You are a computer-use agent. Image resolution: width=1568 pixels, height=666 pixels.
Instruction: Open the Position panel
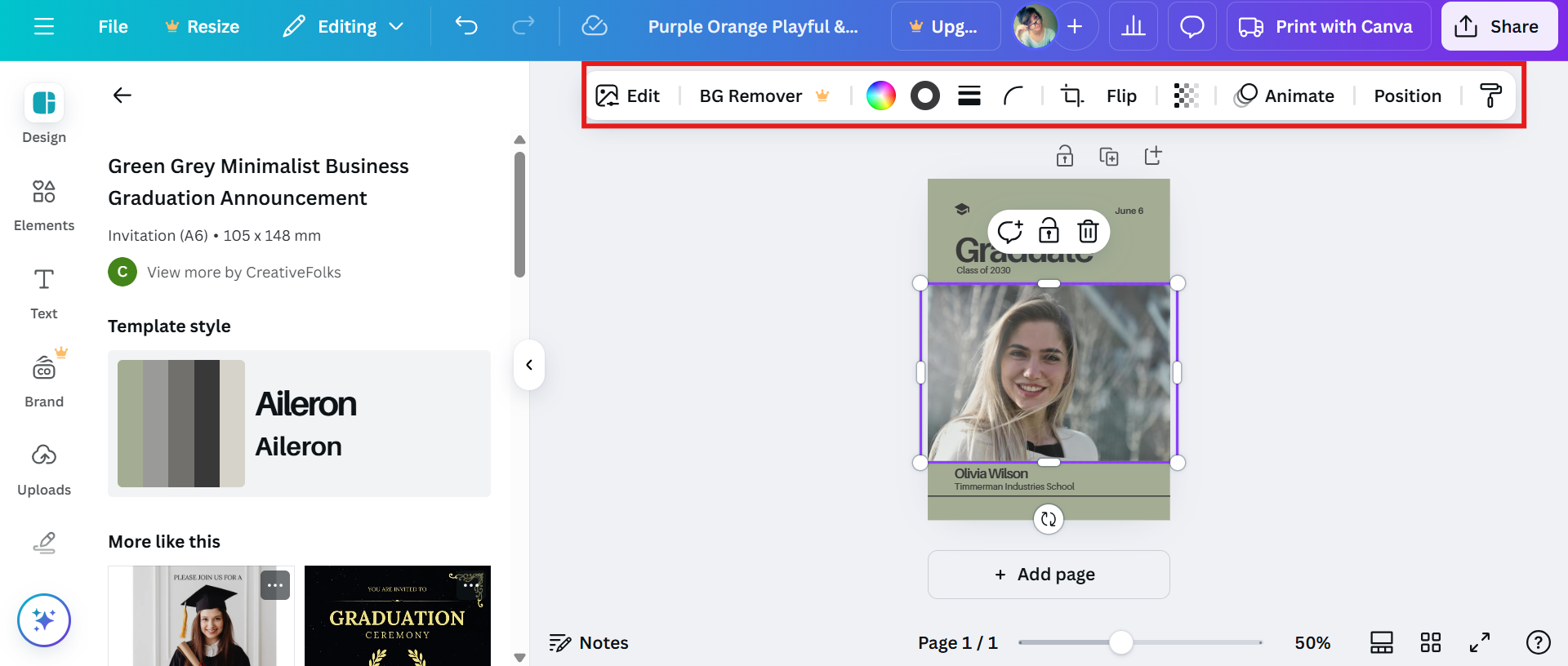pos(1407,96)
